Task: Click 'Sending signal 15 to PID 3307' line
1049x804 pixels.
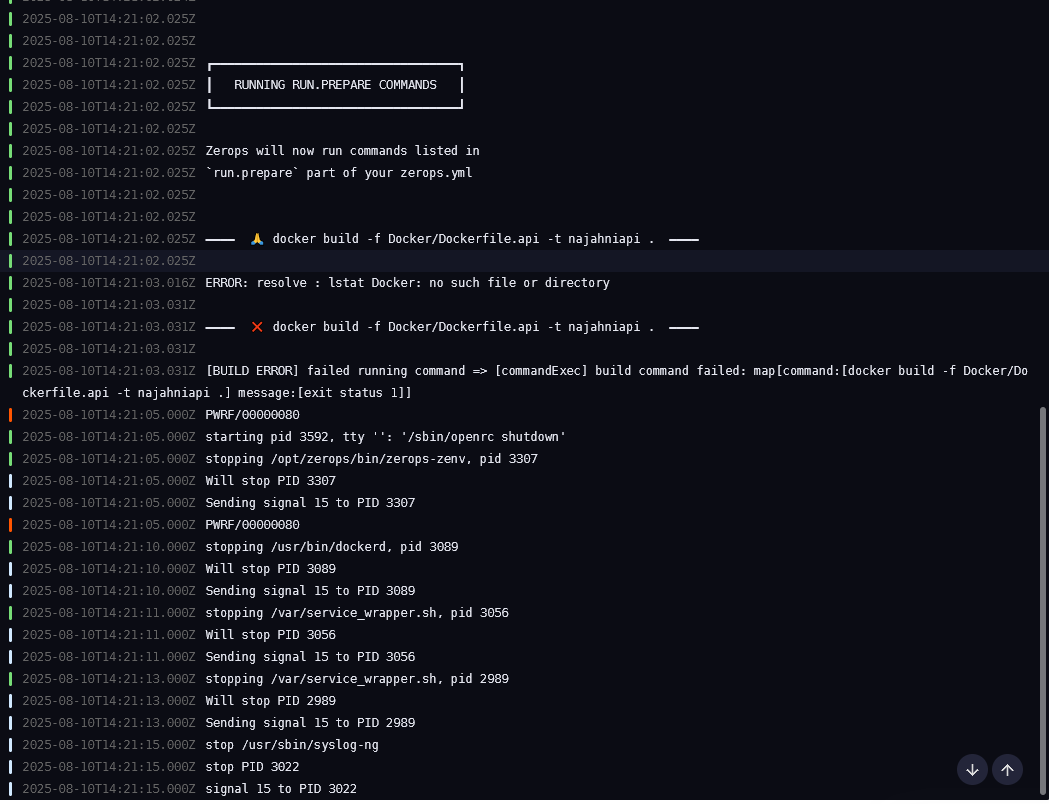Action: click(x=310, y=503)
